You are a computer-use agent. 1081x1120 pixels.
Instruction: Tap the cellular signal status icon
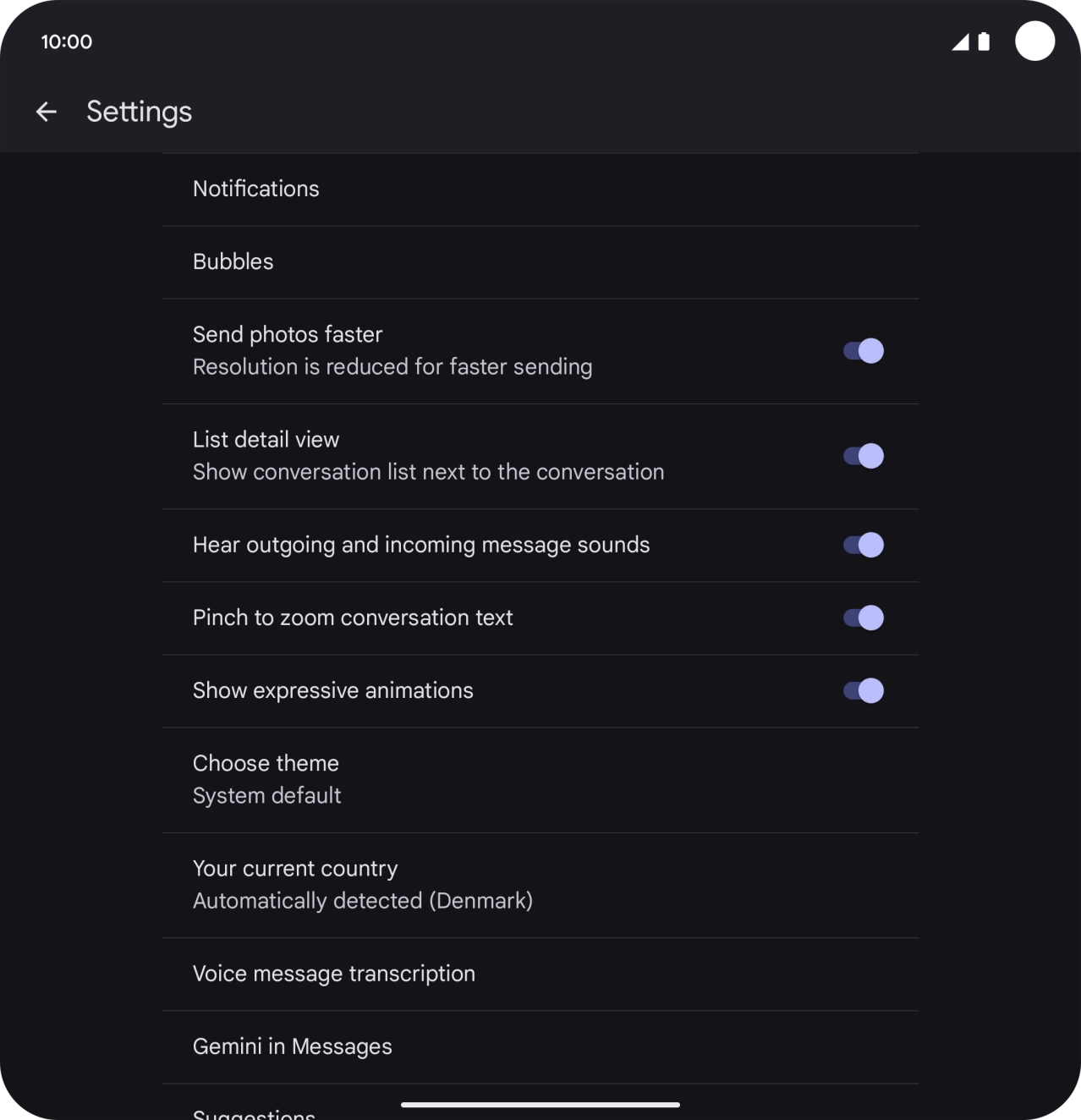pyautogui.click(x=960, y=41)
